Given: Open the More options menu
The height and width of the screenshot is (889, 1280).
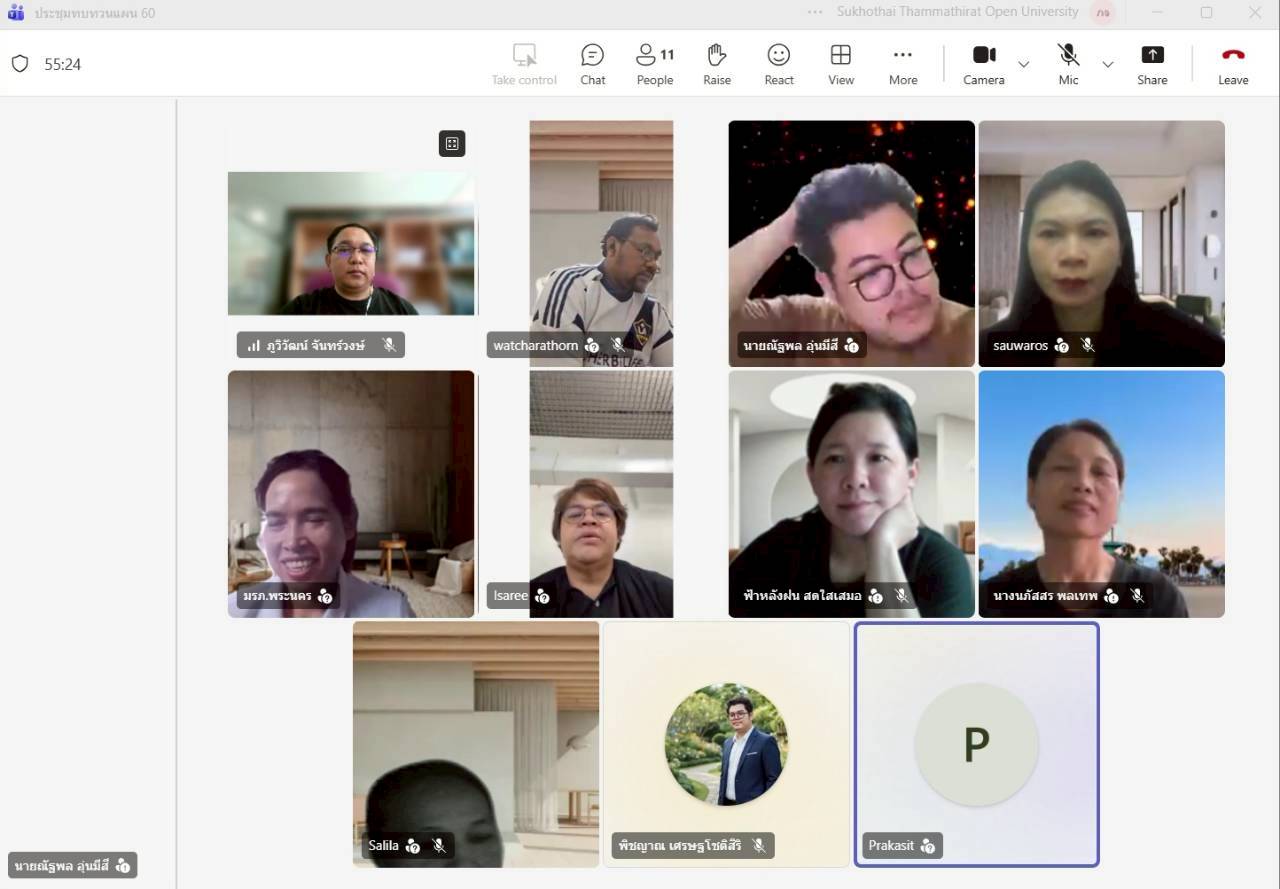Looking at the screenshot, I should pyautogui.click(x=902, y=64).
